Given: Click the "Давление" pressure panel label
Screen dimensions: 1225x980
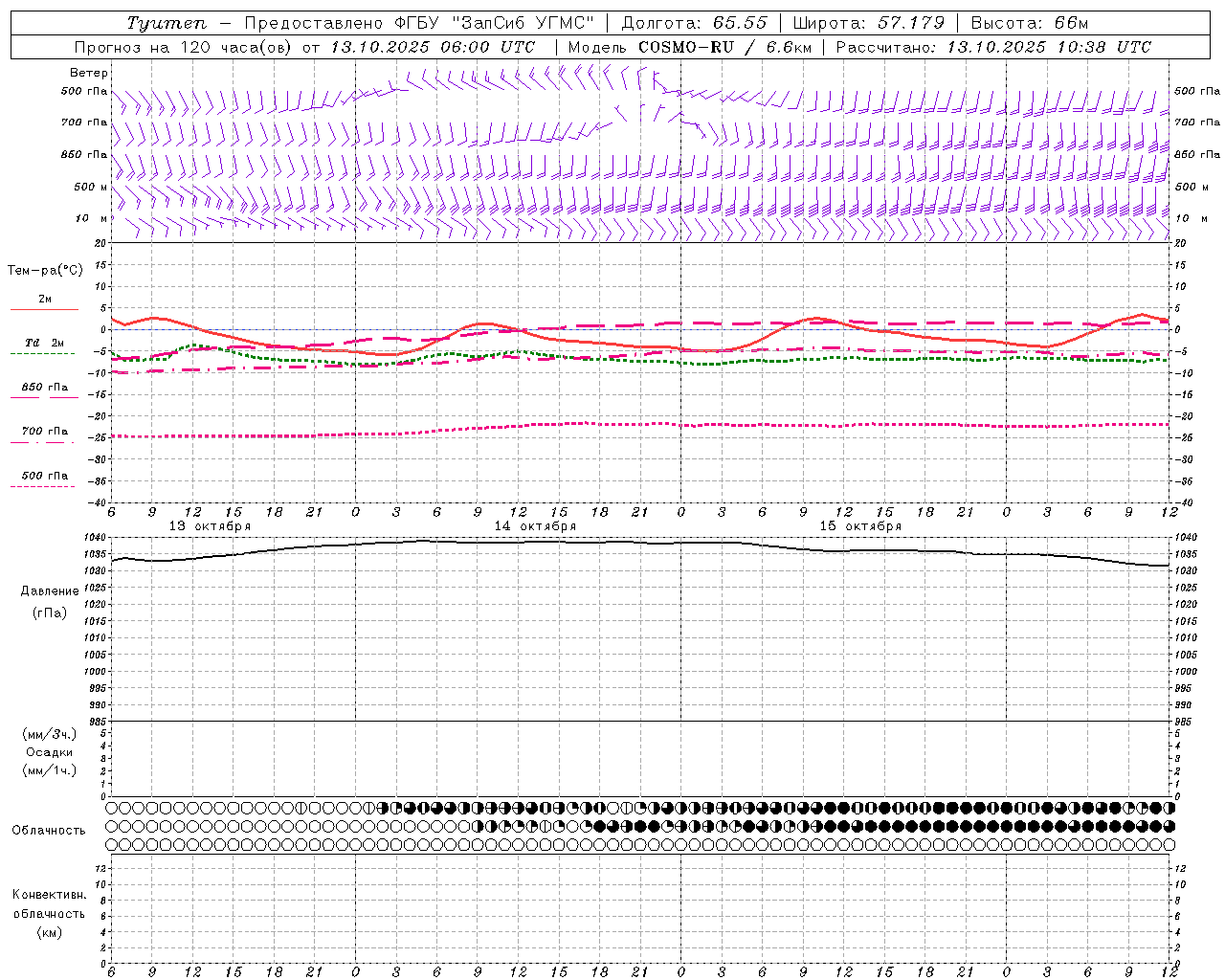Looking at the screenshot, I should coord(50,591).
